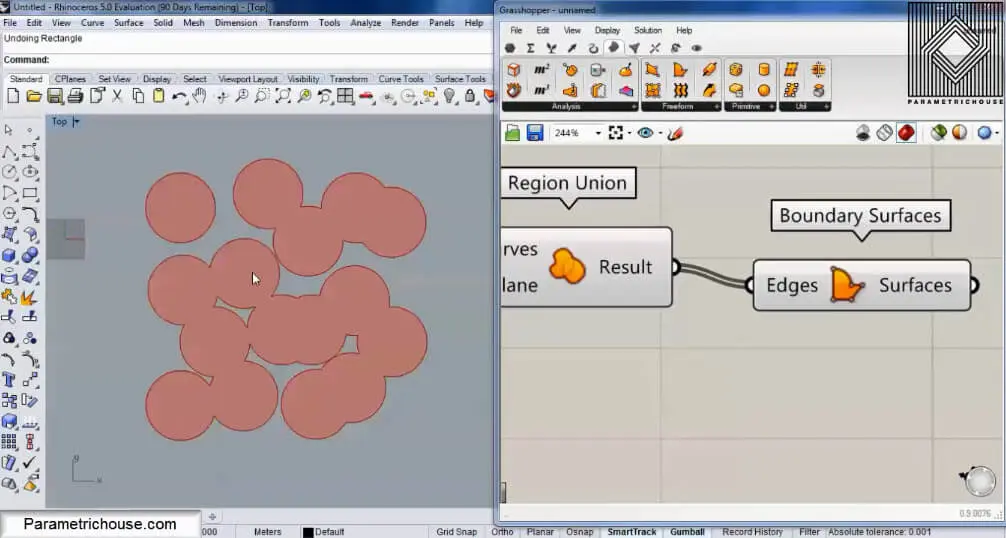Select the Polyline tool in Rhino sidebar
This screenshot has height=538, width=1006.
click(x=9, y=152)
